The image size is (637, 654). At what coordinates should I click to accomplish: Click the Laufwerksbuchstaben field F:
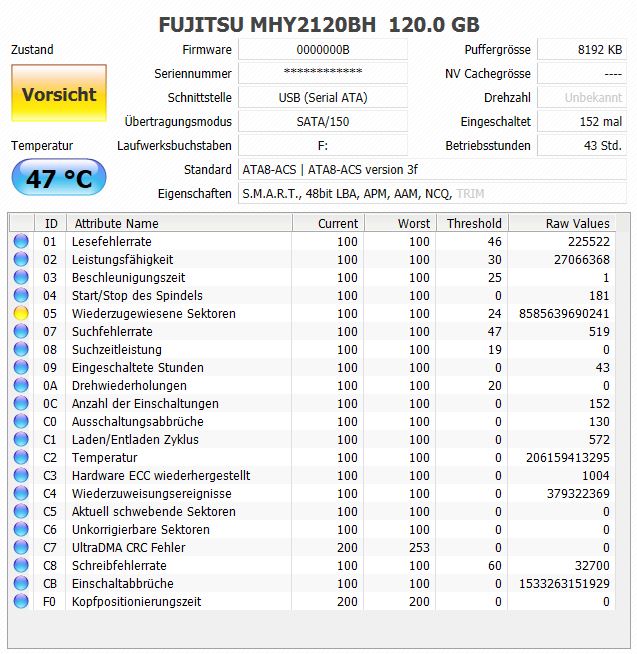(x=323, y=146)
